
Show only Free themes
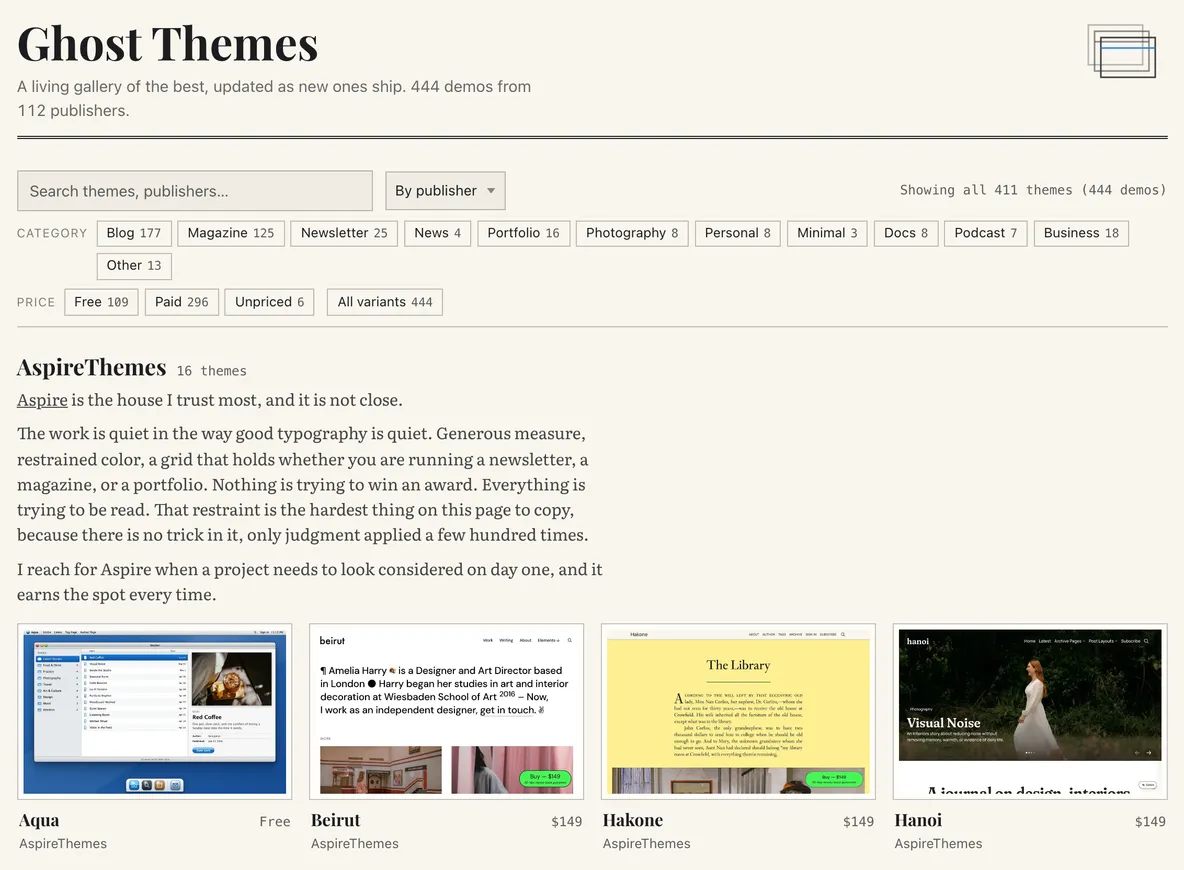tap(101, 302)
